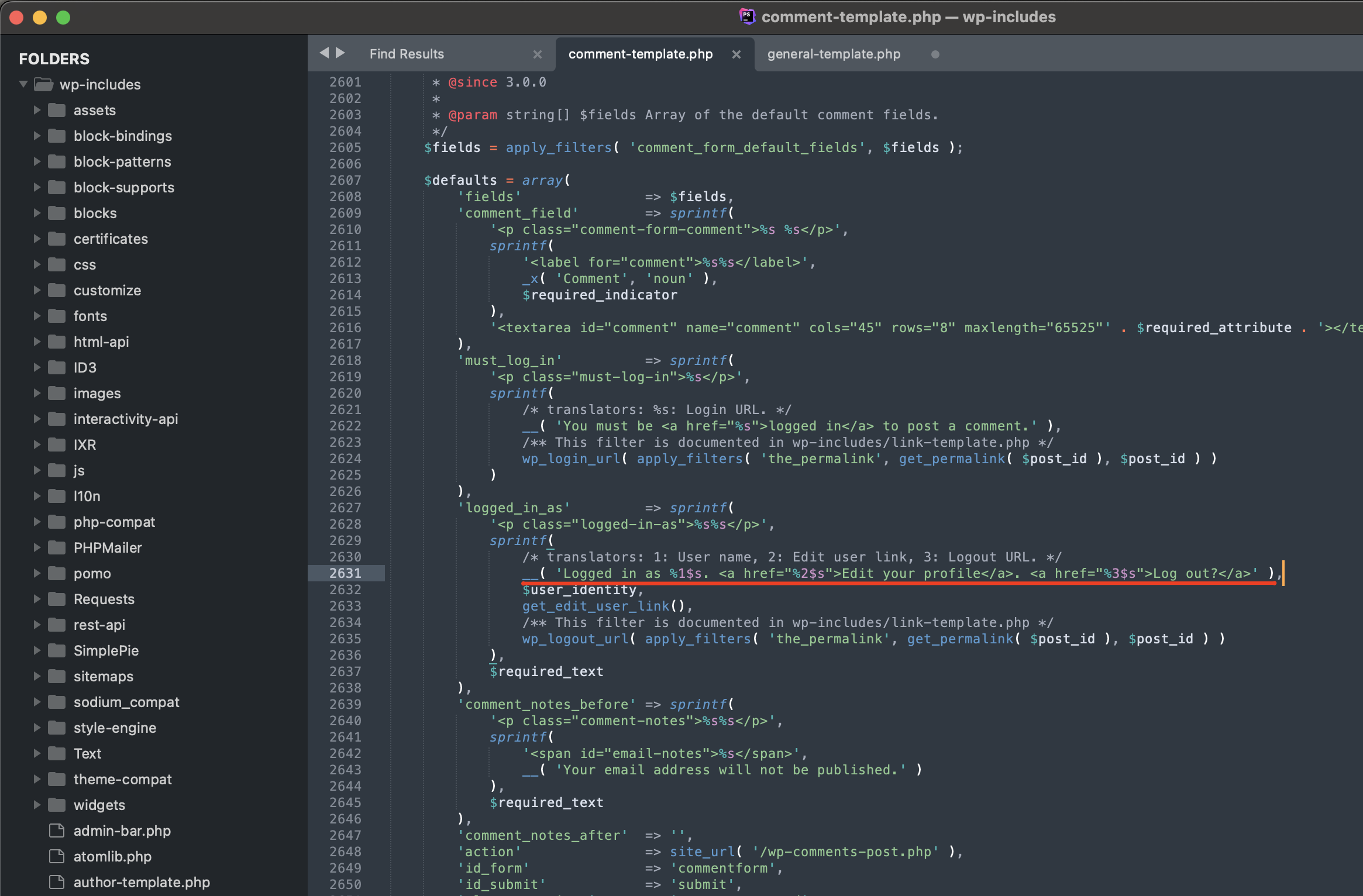Expand the customize folder
Screen dimensions: 1363x896
pyautogui.click(x=37, y=290)
